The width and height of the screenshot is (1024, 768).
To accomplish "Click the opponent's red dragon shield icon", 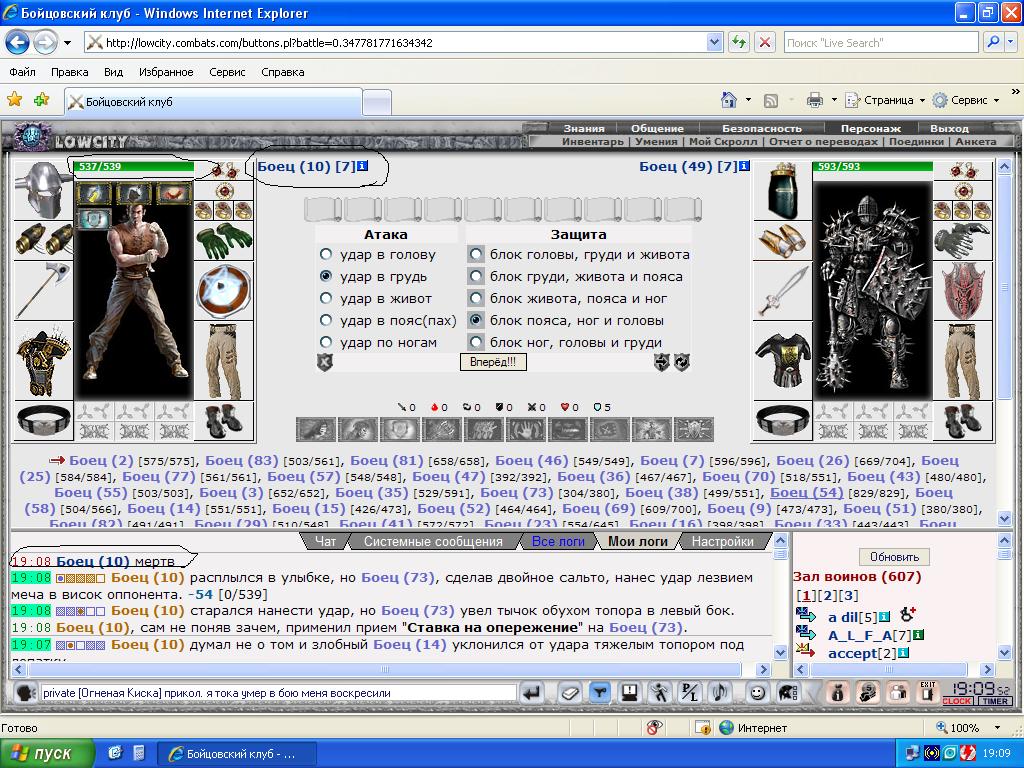I will tap(963, 291).
